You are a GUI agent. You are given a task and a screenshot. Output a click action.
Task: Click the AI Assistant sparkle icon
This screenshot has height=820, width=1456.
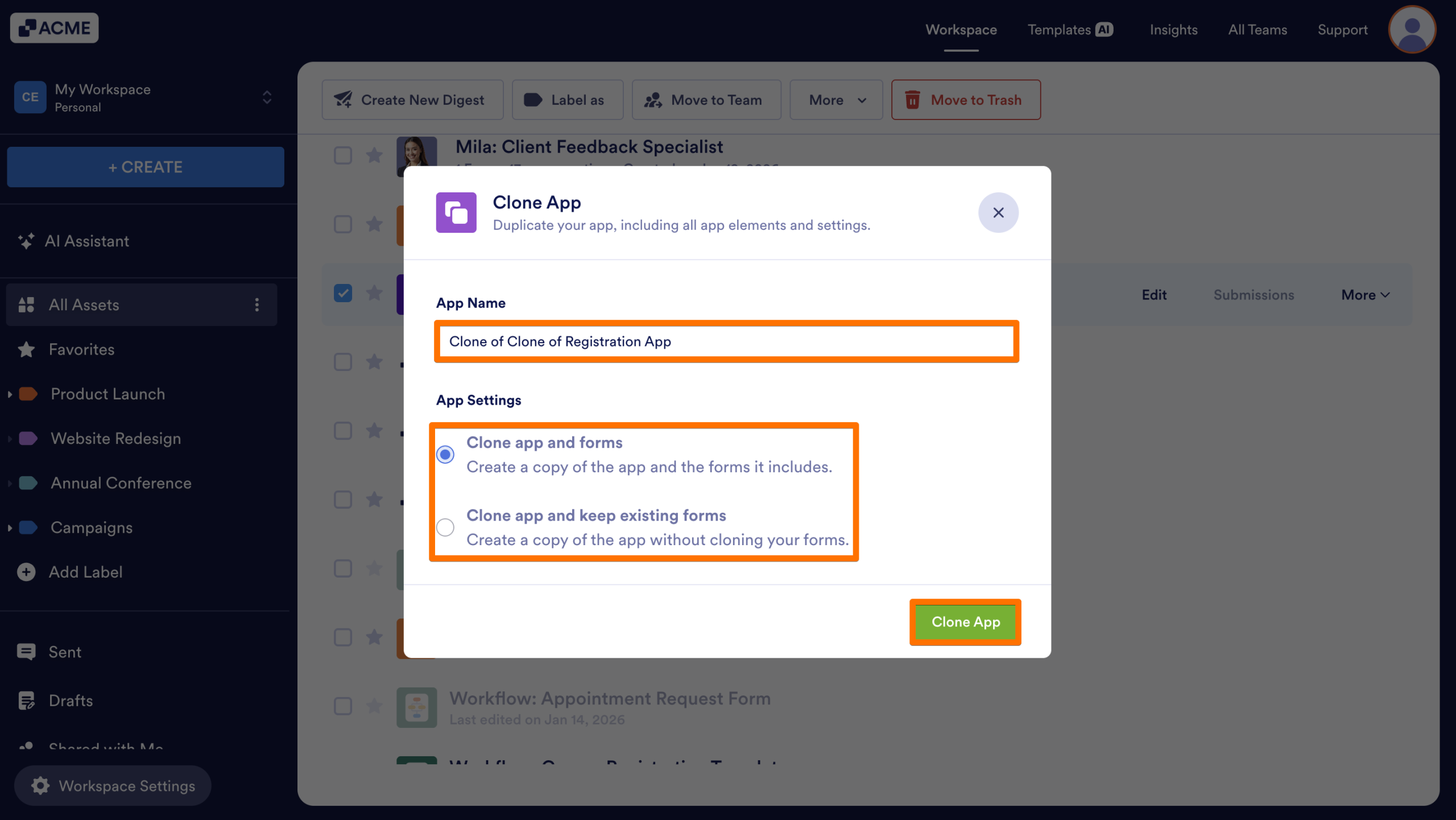tap(26, 241)
